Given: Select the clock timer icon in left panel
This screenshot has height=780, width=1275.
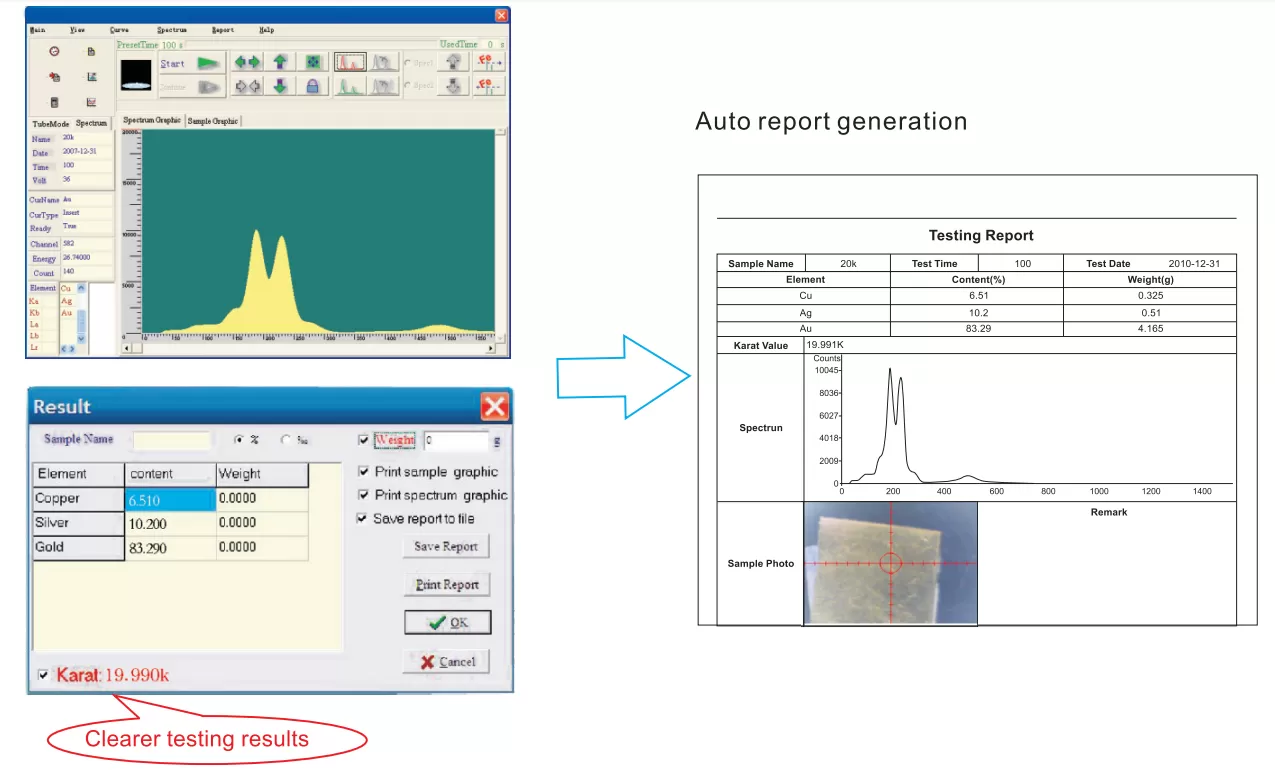Looking at the screenshot, I should coord(54,51).
